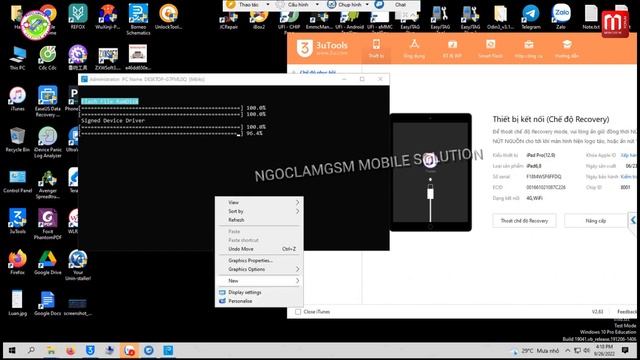Open the Control Panel desktop icon
This screenshot has height=360, width=640.
coord(17,181)
